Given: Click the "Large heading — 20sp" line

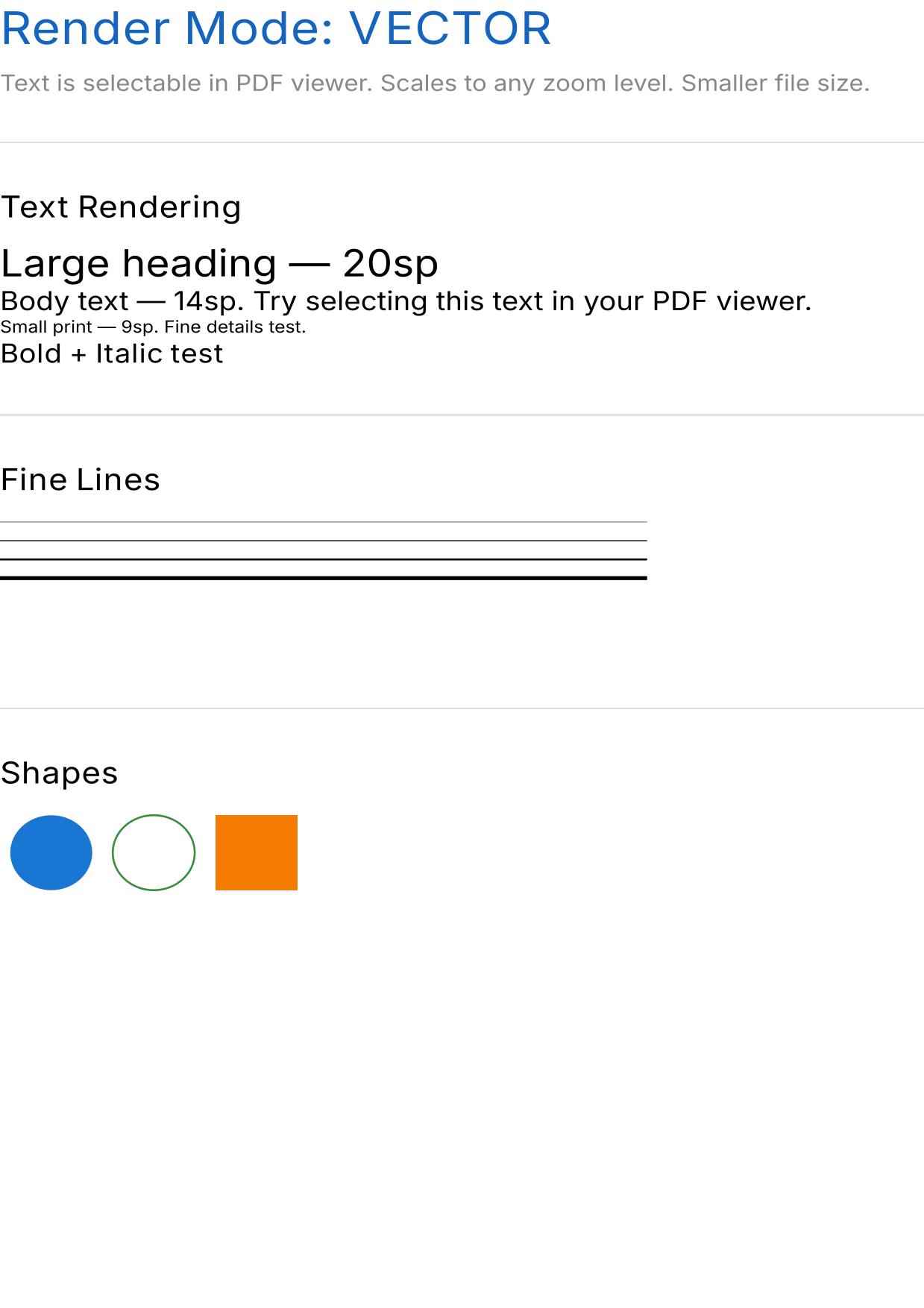Looking at the screenshot, I should tap(219, 264).
